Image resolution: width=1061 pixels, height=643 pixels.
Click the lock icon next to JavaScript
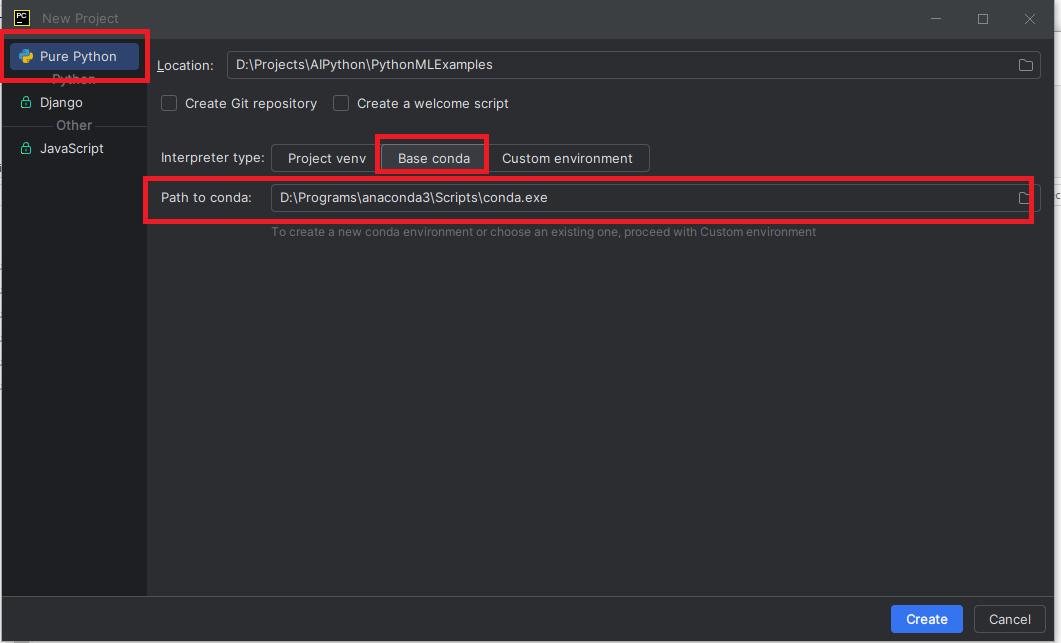26,149
